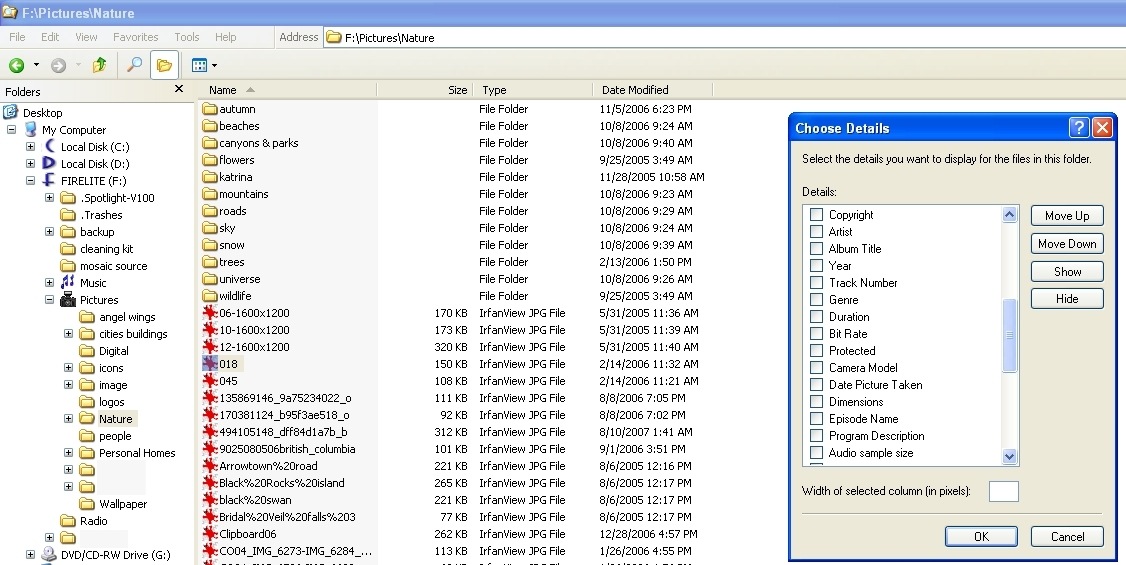Expand the Local Disk (C:) tree node
Screen dimensions: 1126x565
click(30, 146)
